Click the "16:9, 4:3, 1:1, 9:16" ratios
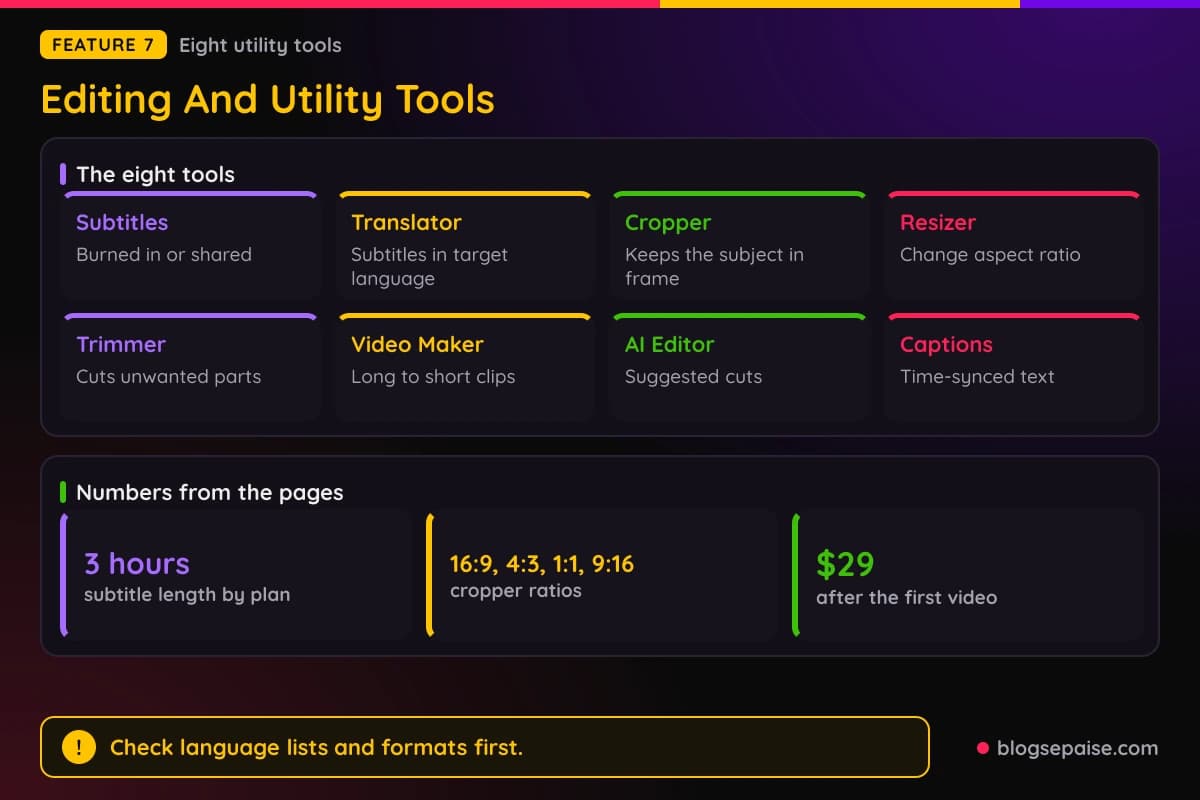This screenshot has width=1200, height=800. 542,564
